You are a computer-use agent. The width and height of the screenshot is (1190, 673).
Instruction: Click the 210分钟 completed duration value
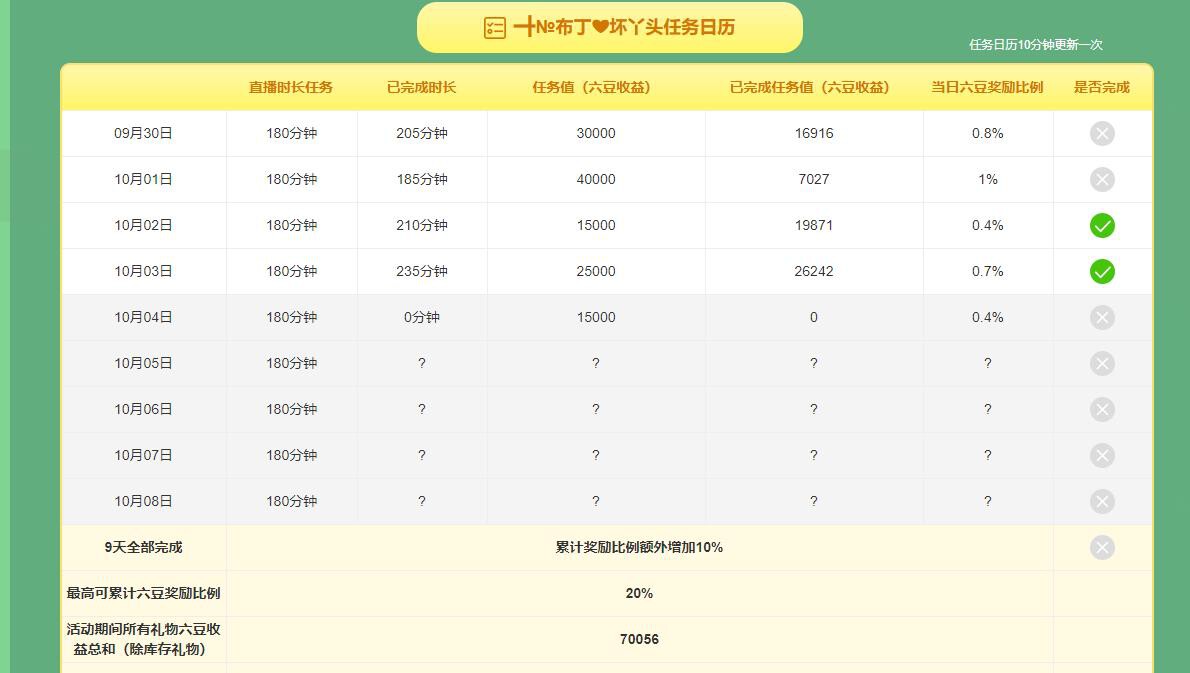click(422, 225)
